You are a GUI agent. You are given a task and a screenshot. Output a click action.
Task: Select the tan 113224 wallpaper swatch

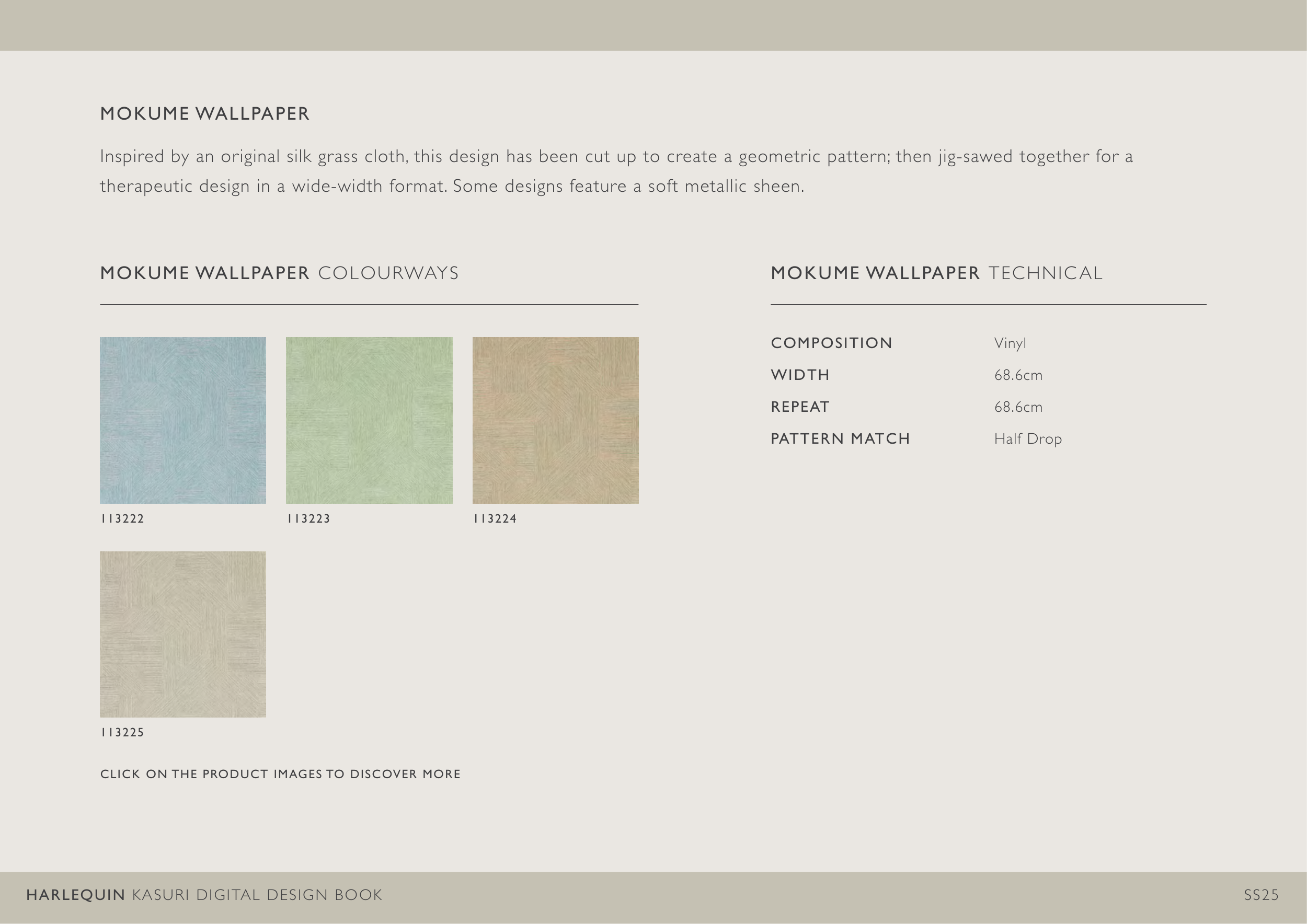click(x=555, y=420)
